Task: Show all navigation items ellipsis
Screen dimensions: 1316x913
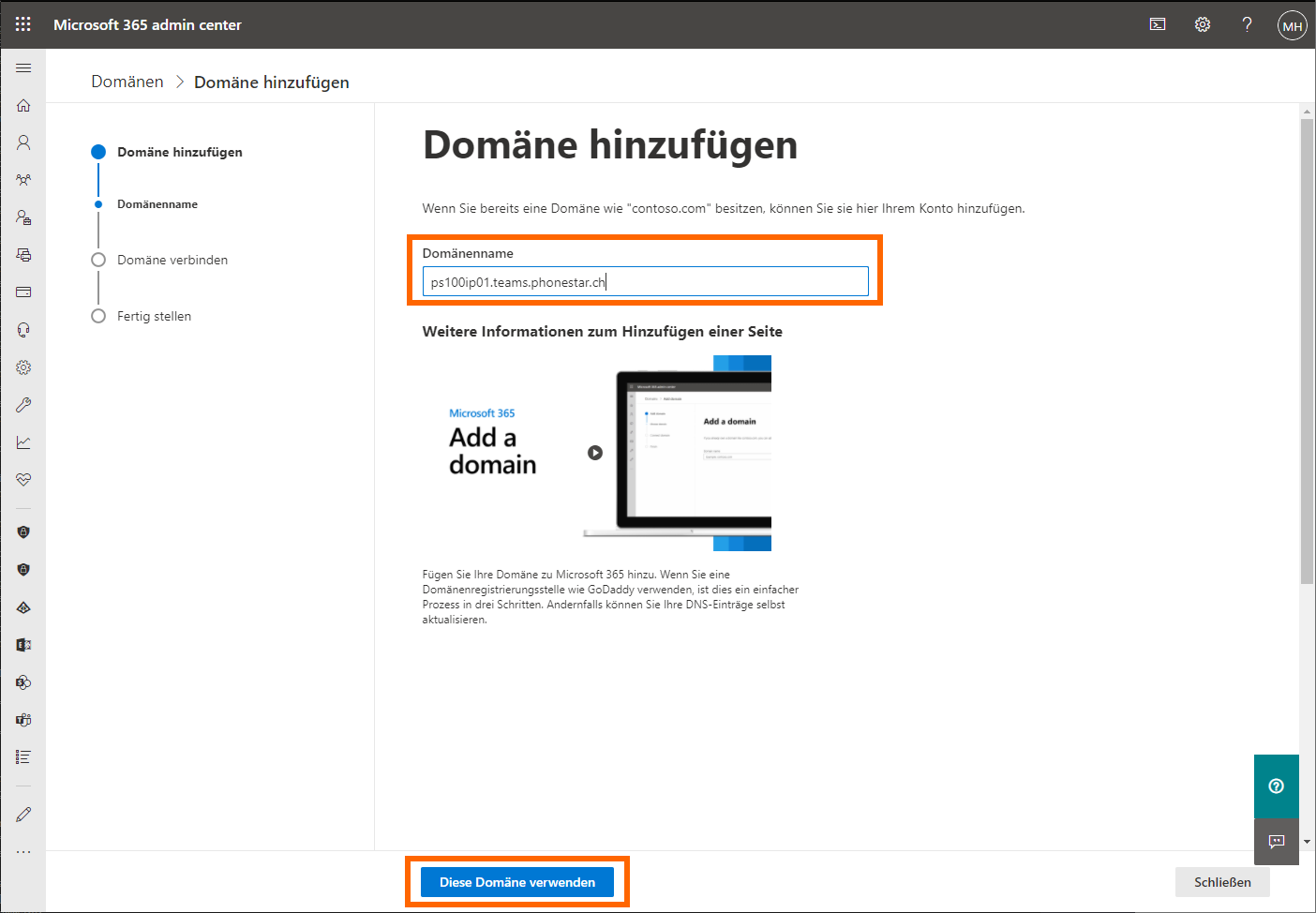Action: tap(23, 852)
